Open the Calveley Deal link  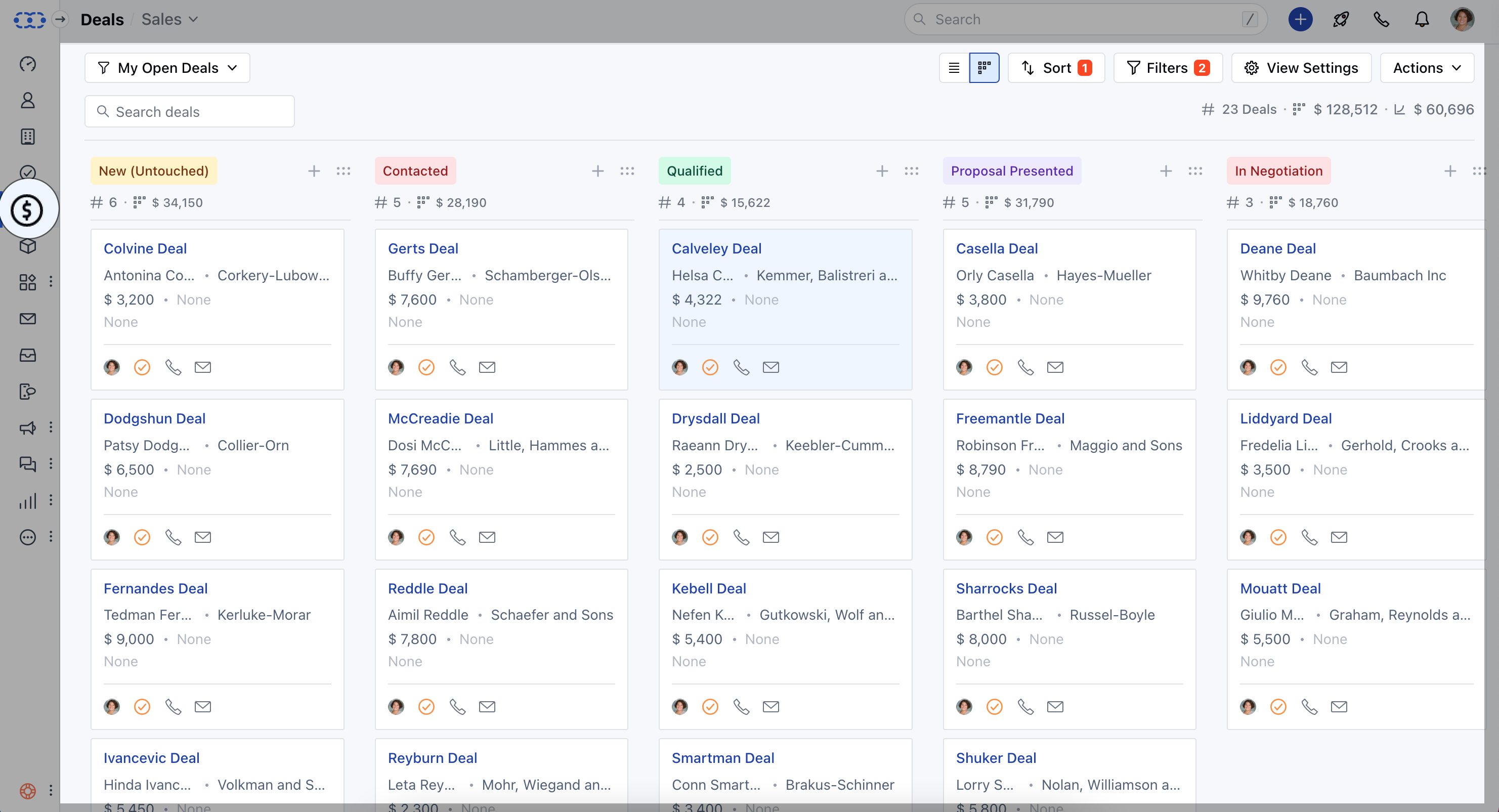[716, 248]
